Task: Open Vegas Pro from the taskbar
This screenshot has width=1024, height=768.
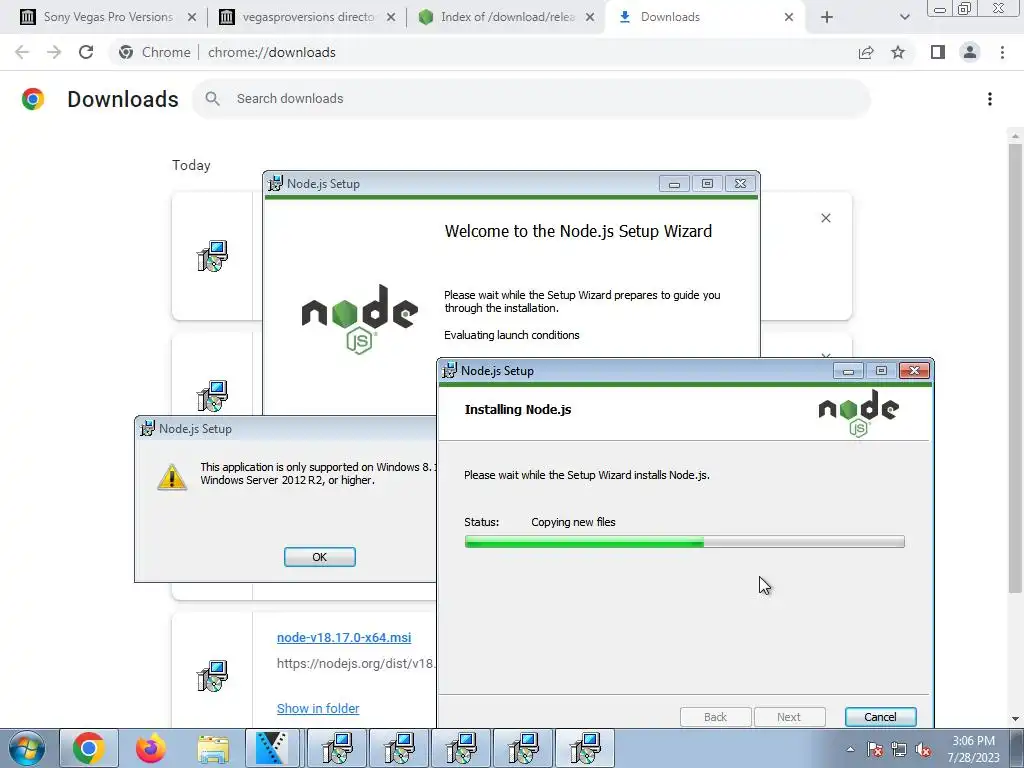Action: click(272, 748)
